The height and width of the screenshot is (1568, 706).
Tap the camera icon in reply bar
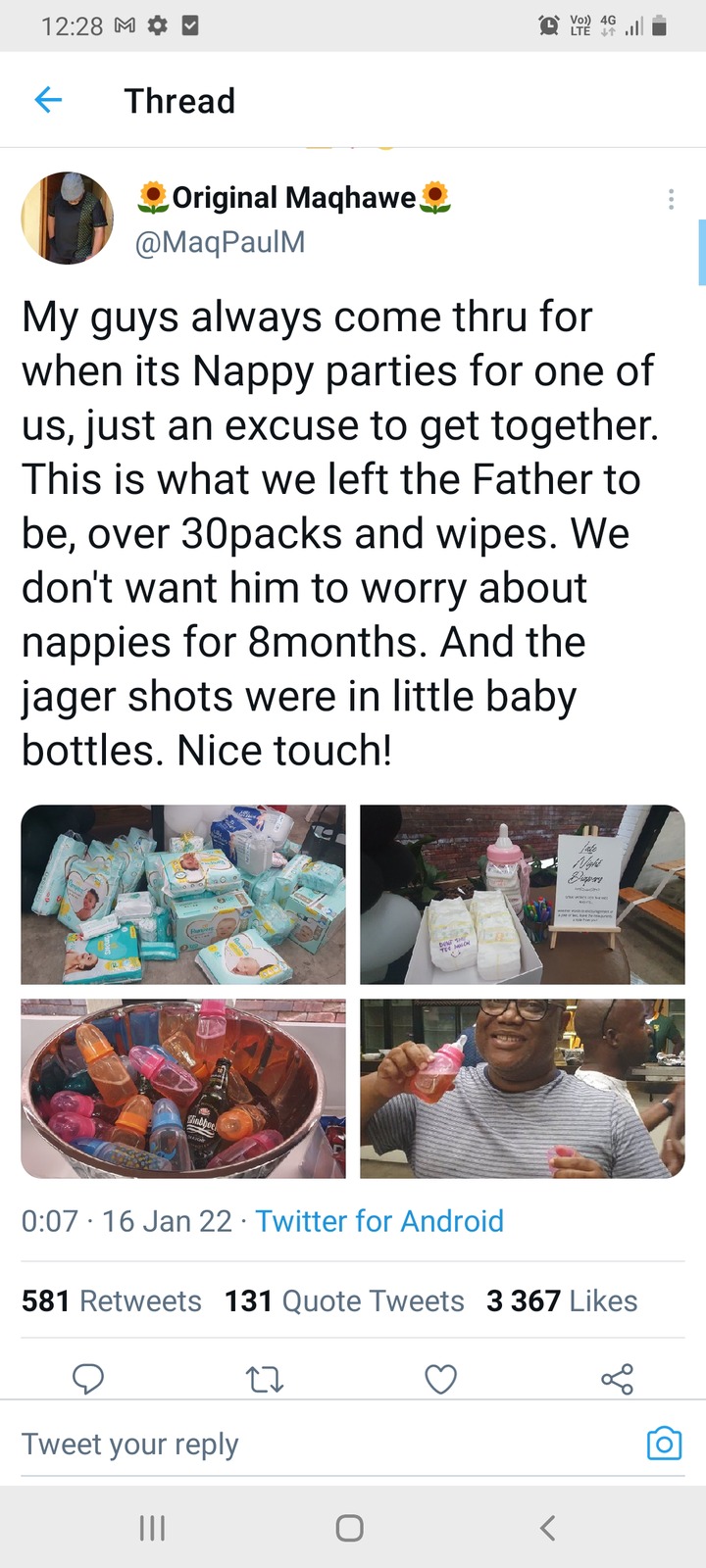coord(664,1444)
